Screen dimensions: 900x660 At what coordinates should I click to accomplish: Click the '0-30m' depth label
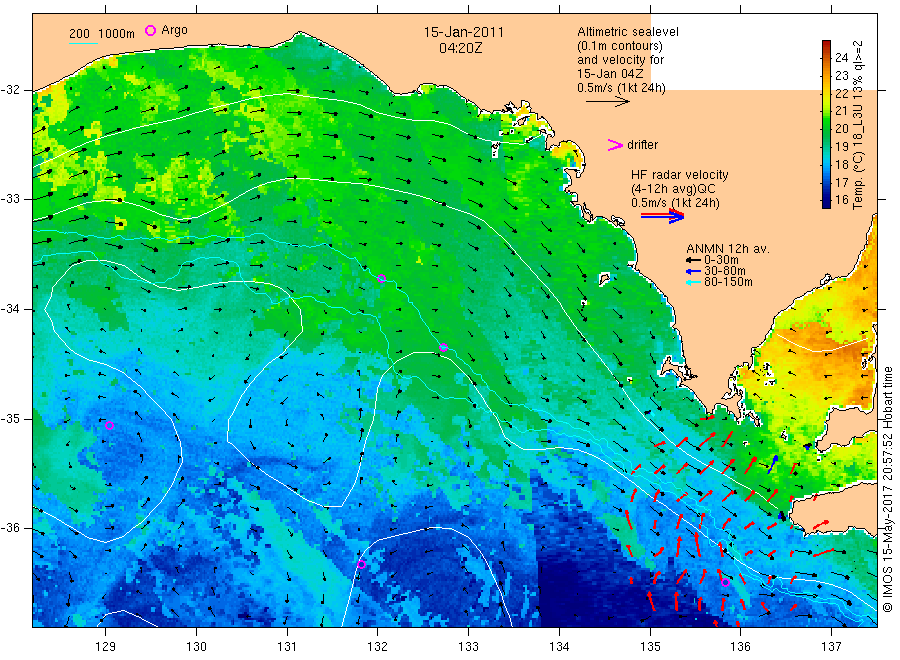[x=721, y=260]
